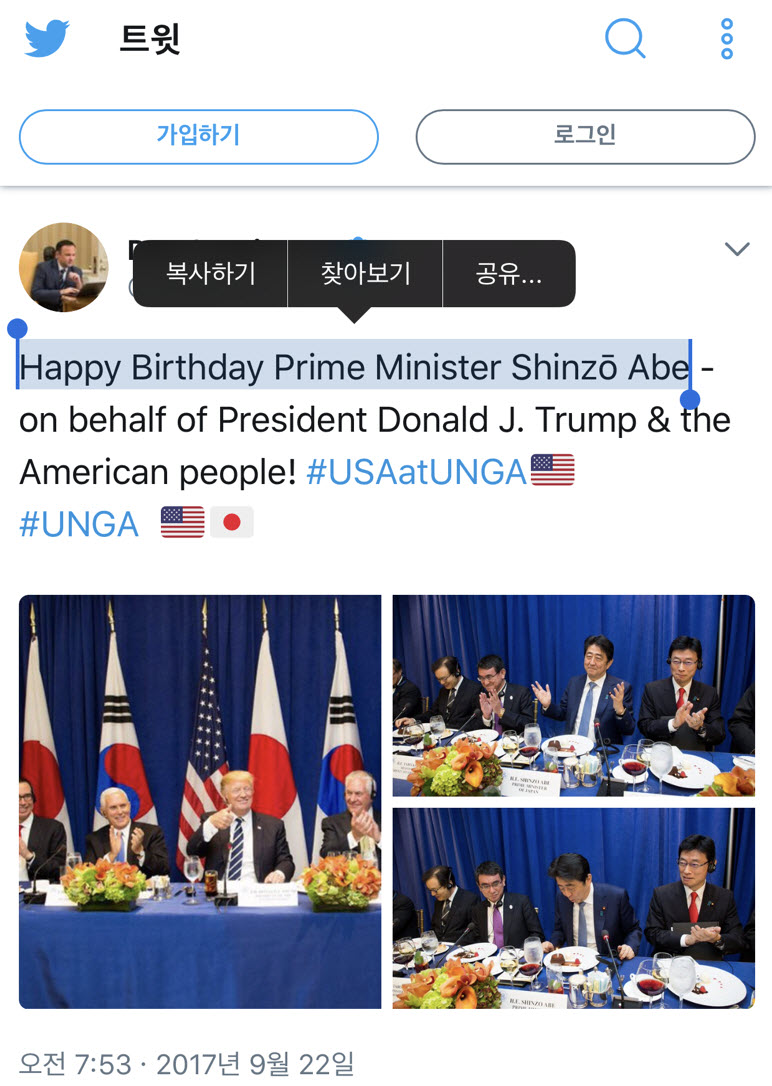Open the top-right dinner table photo
Screen dimensions: 772x1086
pyautogui.click(x=573, y=696)
